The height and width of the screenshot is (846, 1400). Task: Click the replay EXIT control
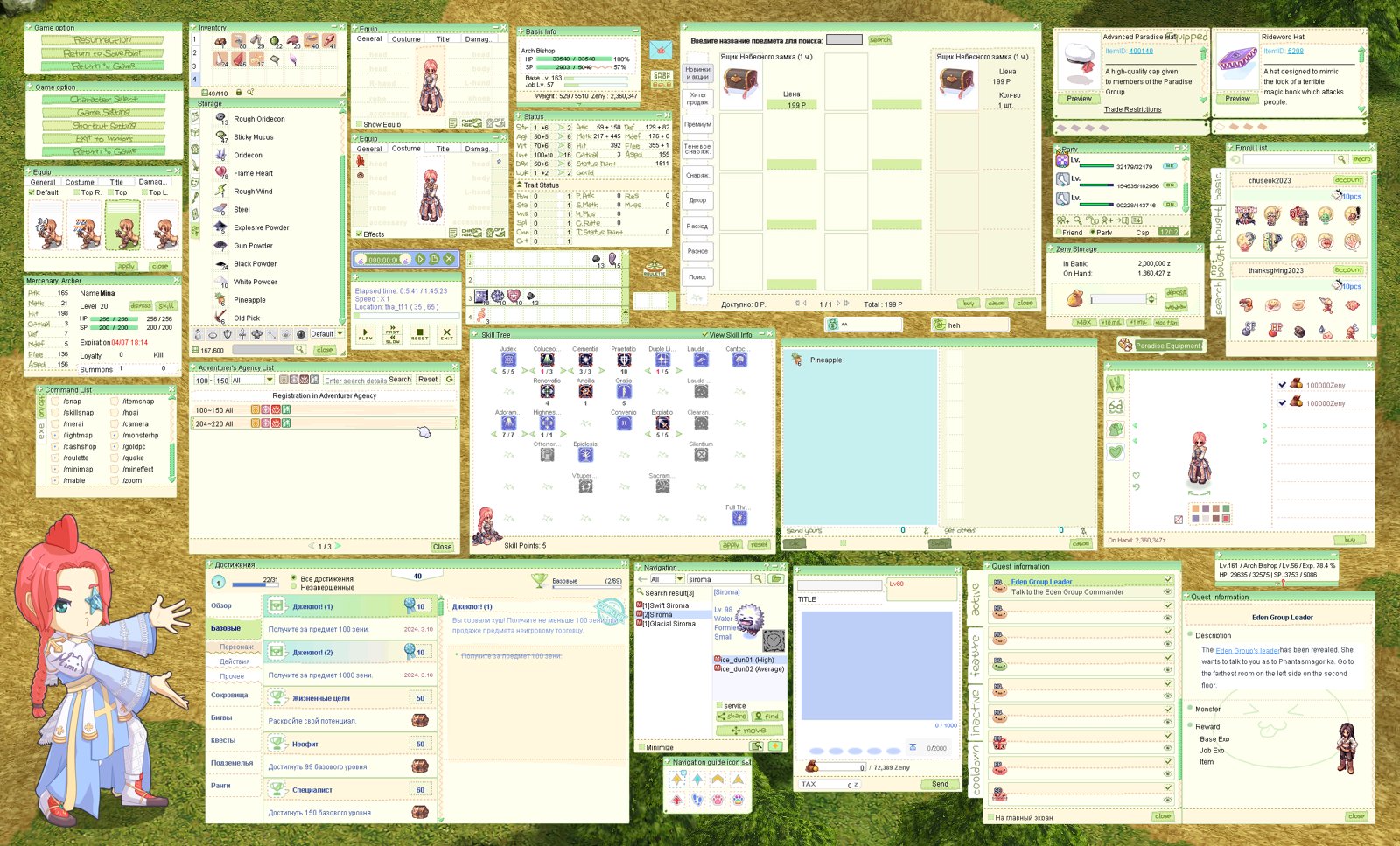(x=447, y=333)
